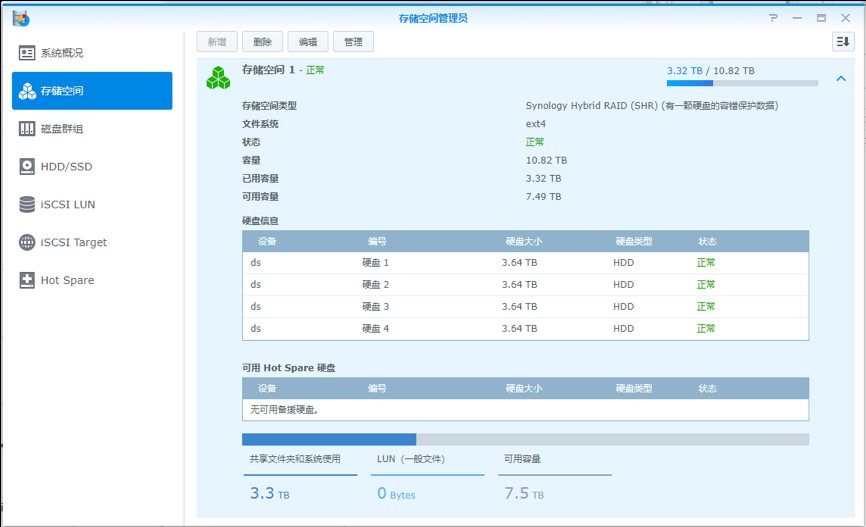Image resolution: width=866 pixels, height=527 pixels.
Task: Select the 硬盘 4 row in disk table
Action: pos(525,329)
